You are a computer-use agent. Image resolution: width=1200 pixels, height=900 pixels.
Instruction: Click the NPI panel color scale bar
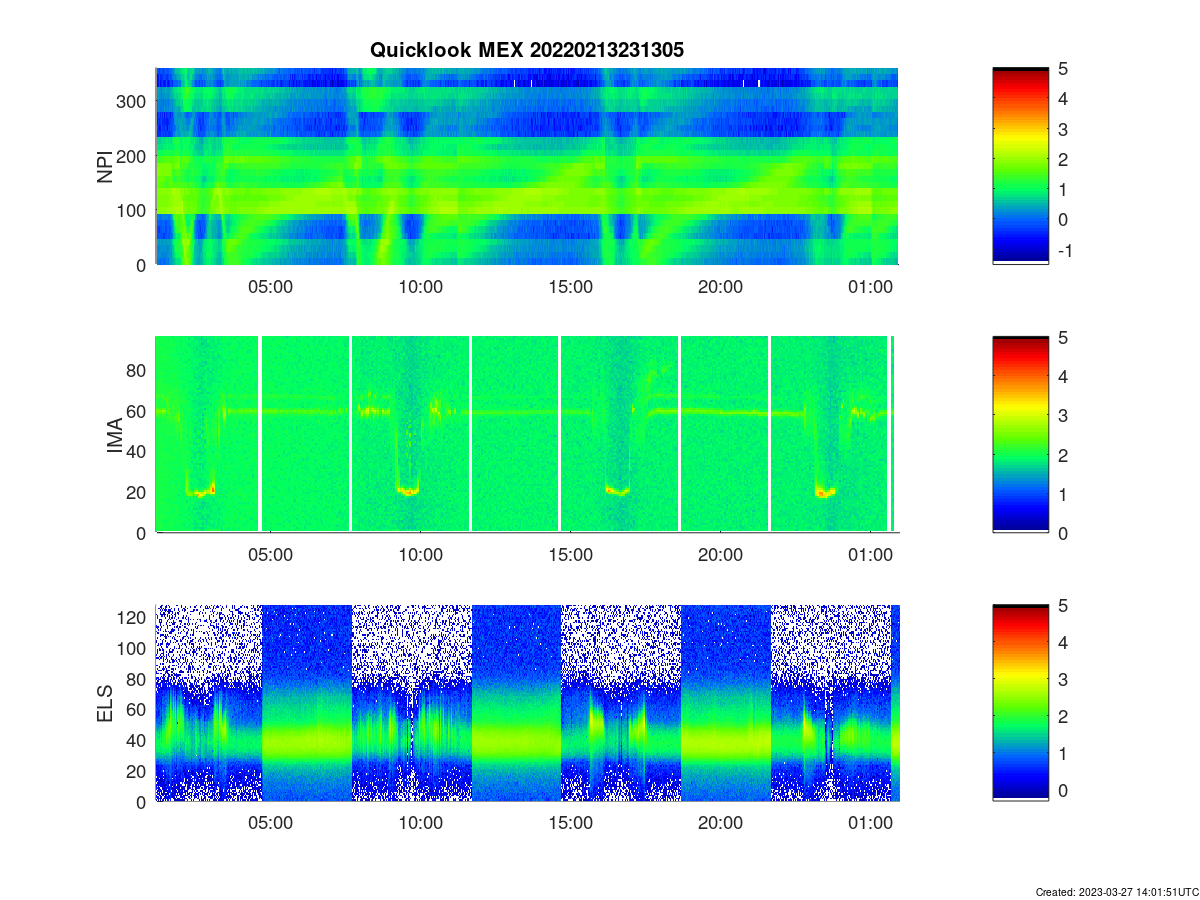1020,166
